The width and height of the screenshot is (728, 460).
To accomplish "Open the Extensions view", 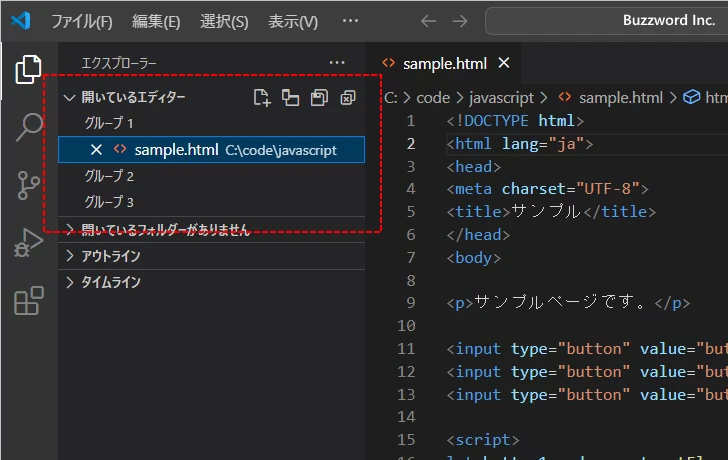I will [28, 301].
